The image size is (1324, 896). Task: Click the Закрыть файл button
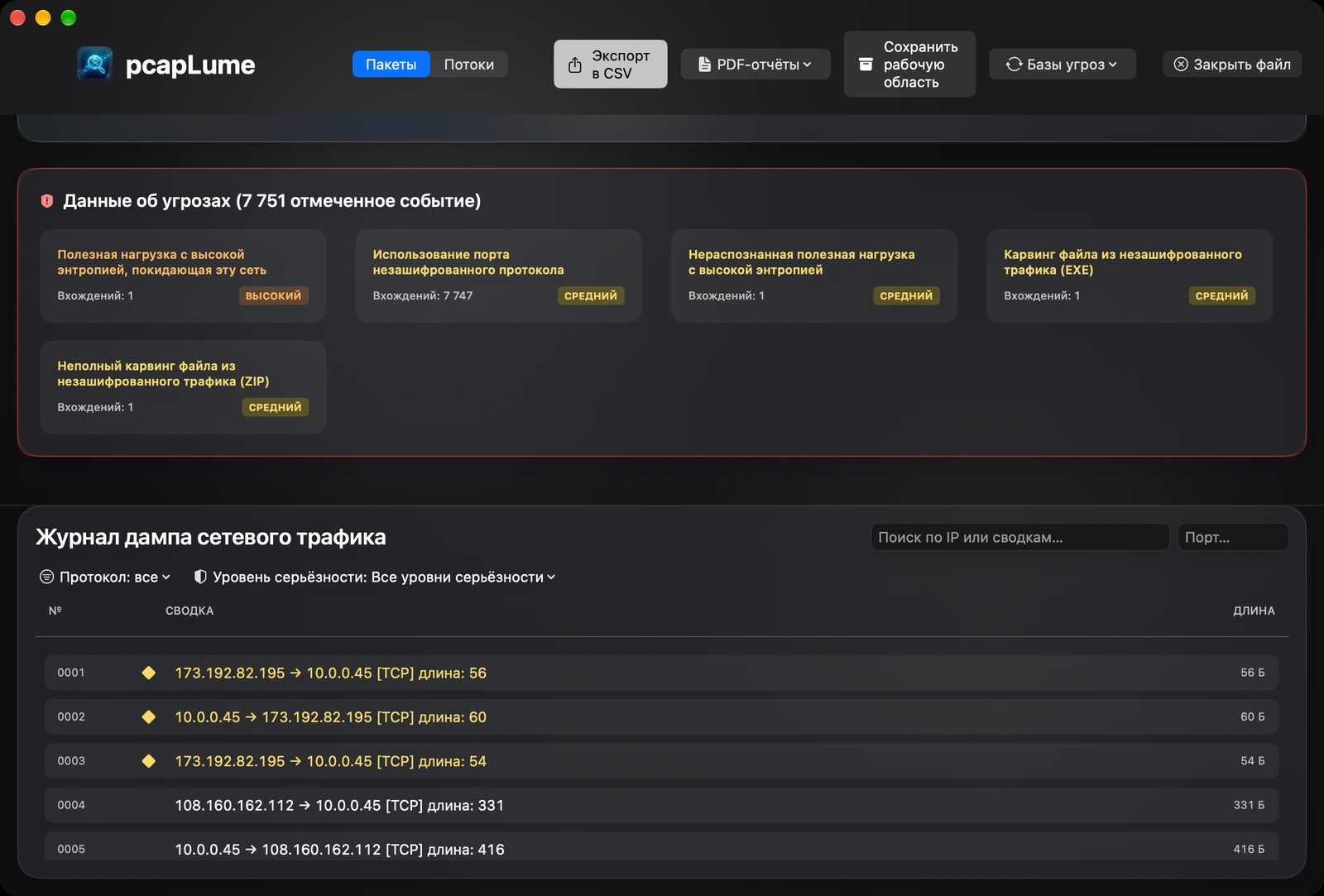1232,65
